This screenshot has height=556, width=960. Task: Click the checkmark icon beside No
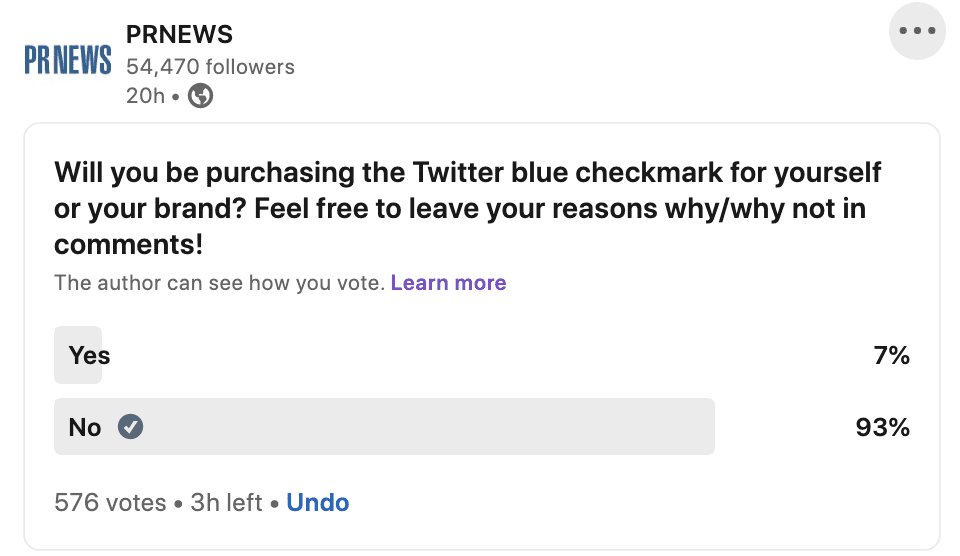131,427
